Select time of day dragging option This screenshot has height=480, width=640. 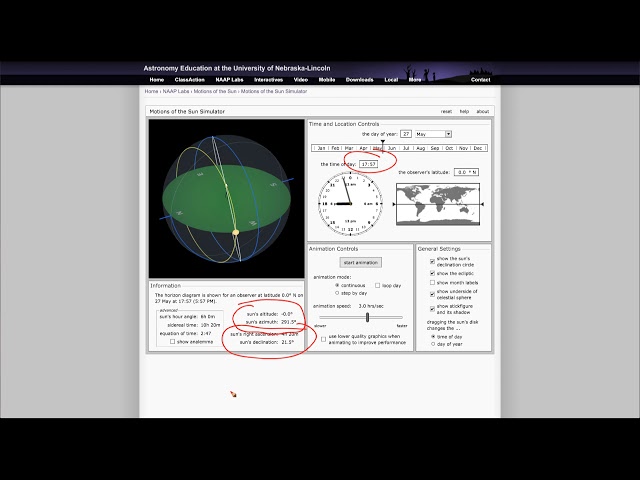tap(433, 337)
